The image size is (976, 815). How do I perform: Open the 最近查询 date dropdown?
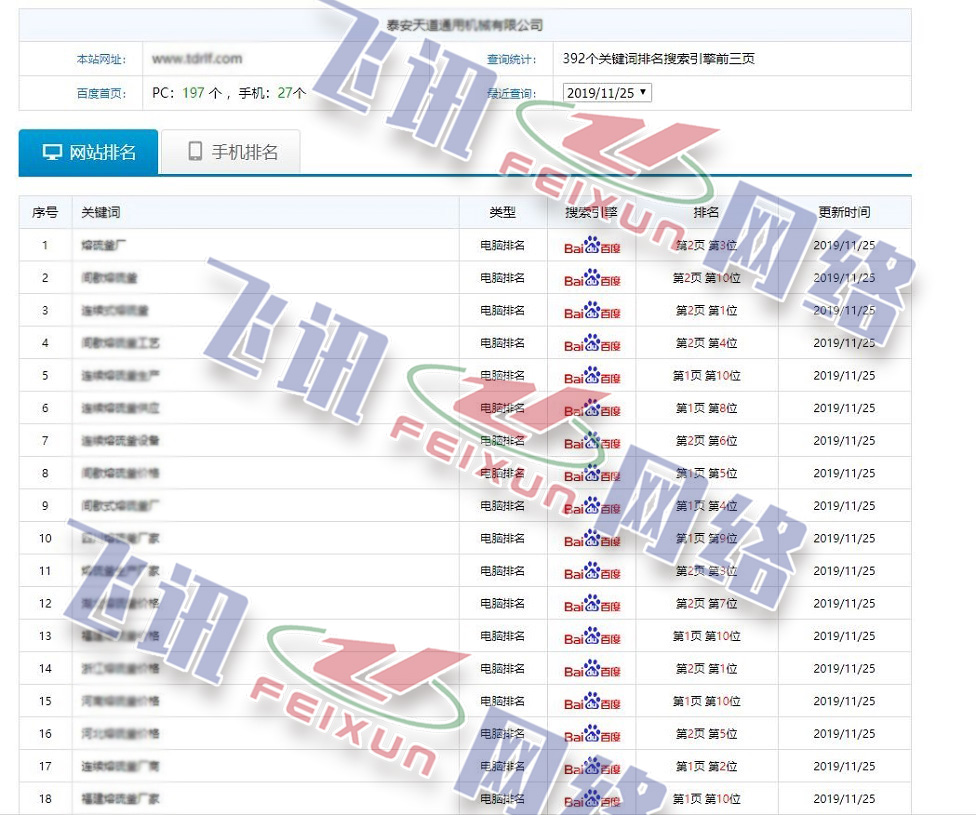coord(607,93)
